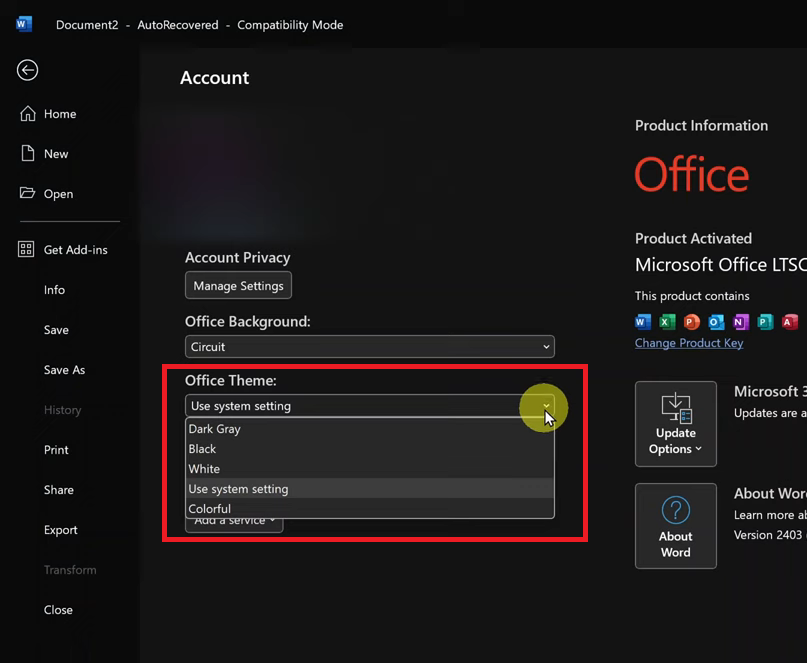The width and height of the screenshot is (807, 663).
Task: Click the Word app icon under product contains
Action: pyautogui.click(x=643, y=322)
